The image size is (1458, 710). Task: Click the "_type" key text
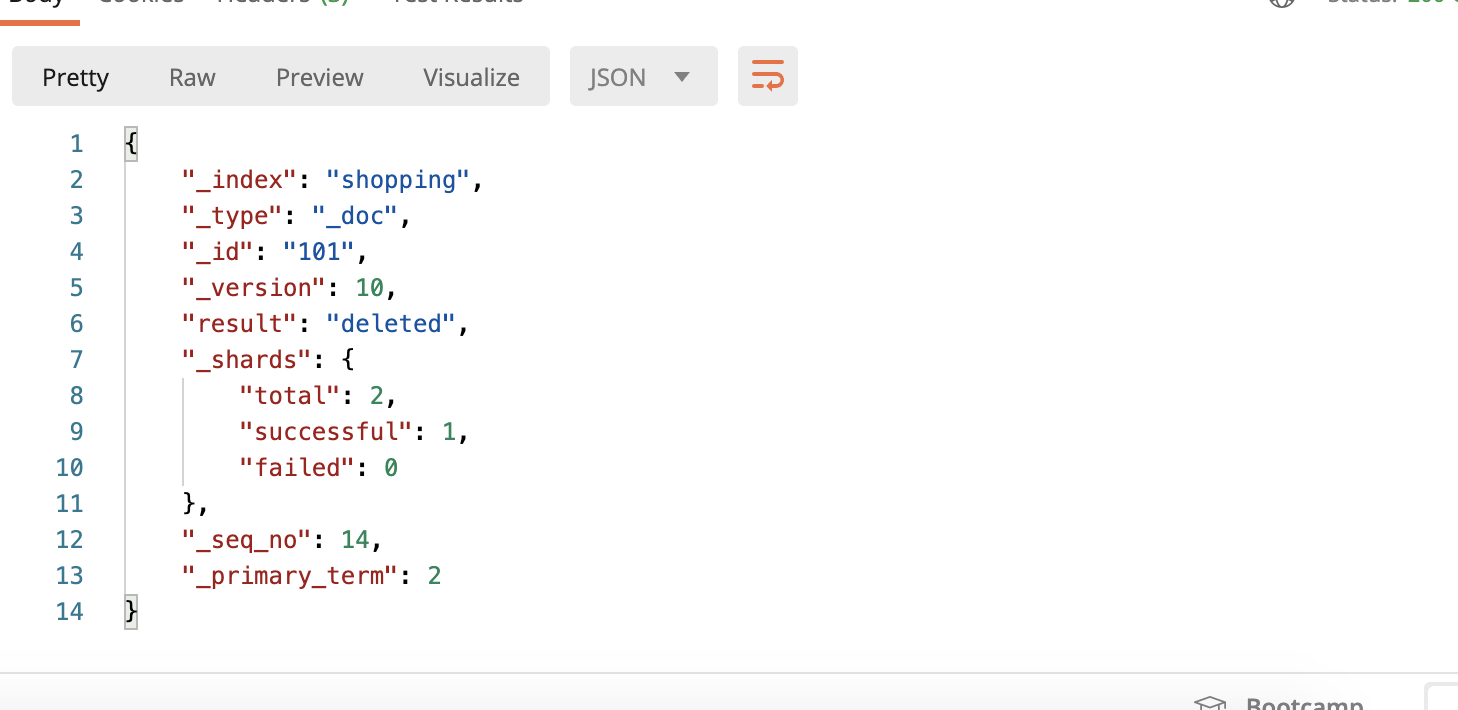pos(233,216)
